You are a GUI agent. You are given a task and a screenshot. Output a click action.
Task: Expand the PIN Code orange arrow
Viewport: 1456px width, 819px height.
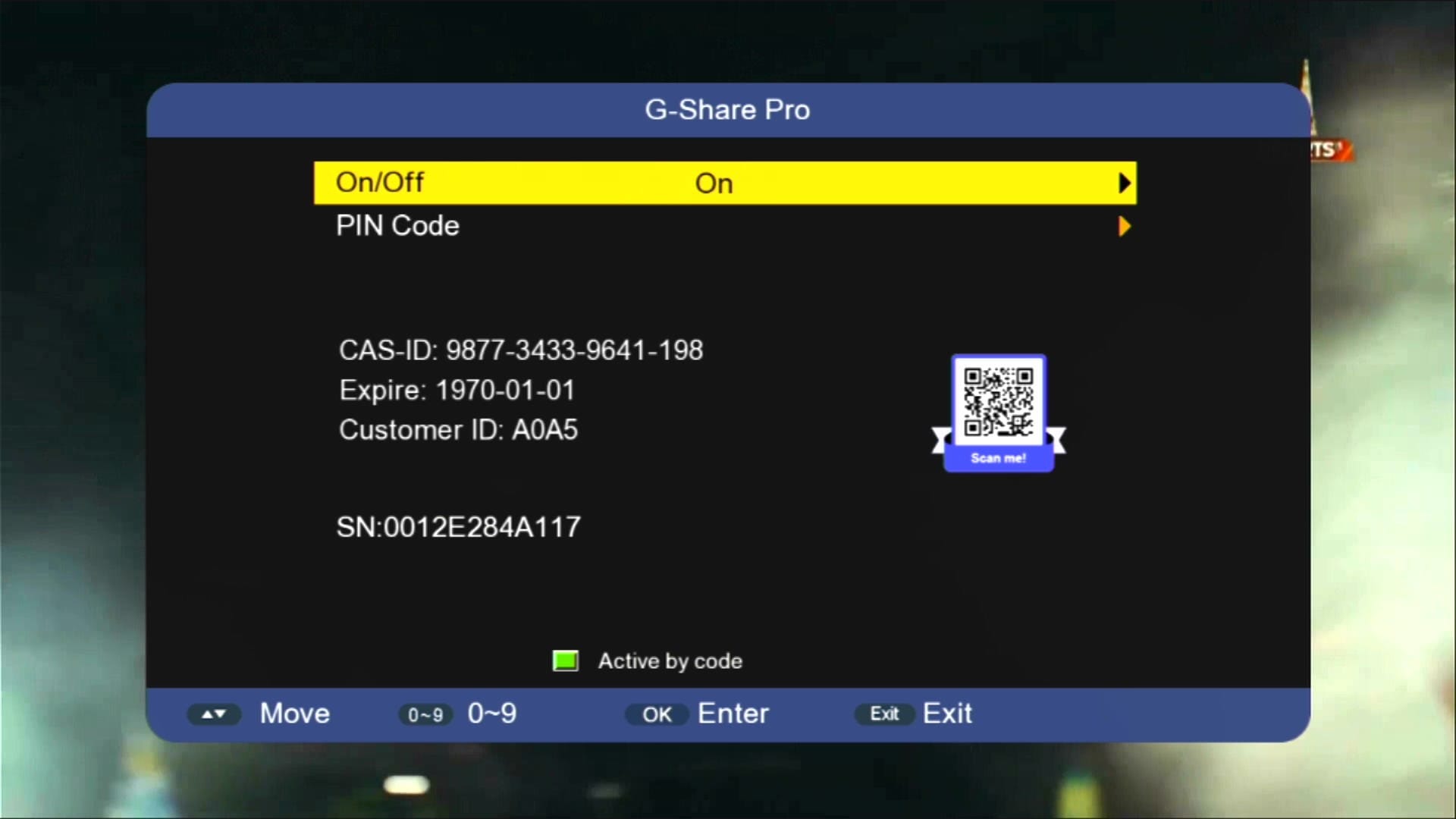coord(1124,226)
